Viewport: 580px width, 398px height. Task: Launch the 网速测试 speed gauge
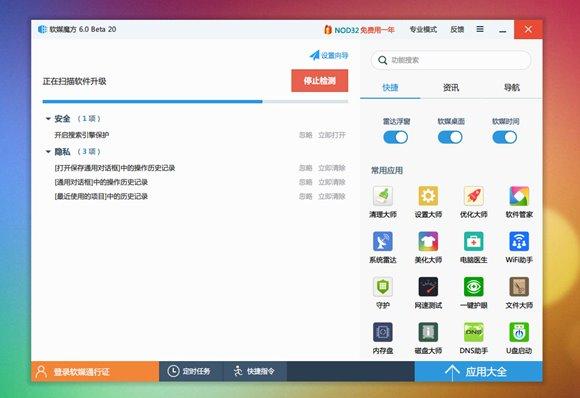[x=428, y=287]
